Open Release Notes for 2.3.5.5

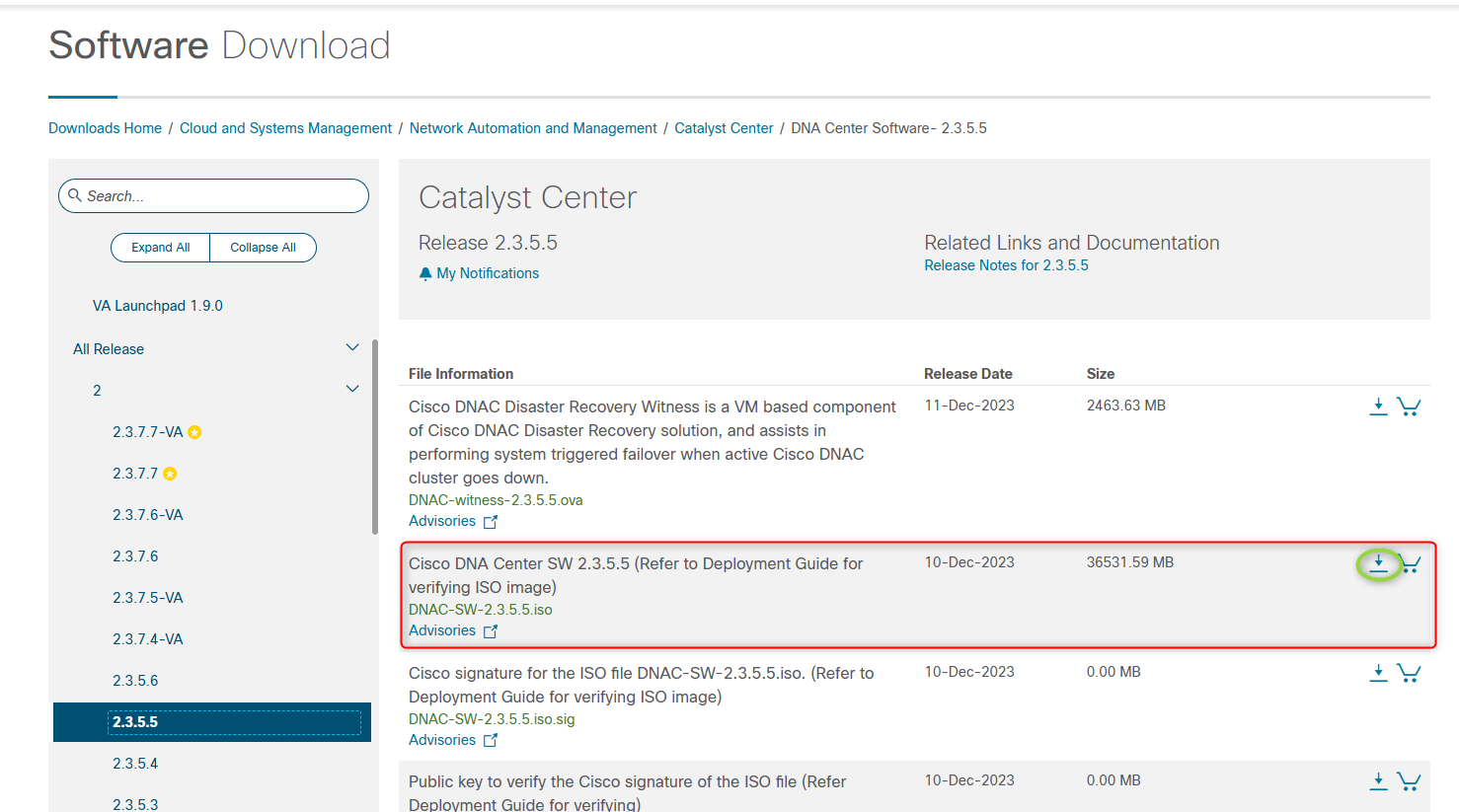pyautogui.click(x=1006, y=265)
